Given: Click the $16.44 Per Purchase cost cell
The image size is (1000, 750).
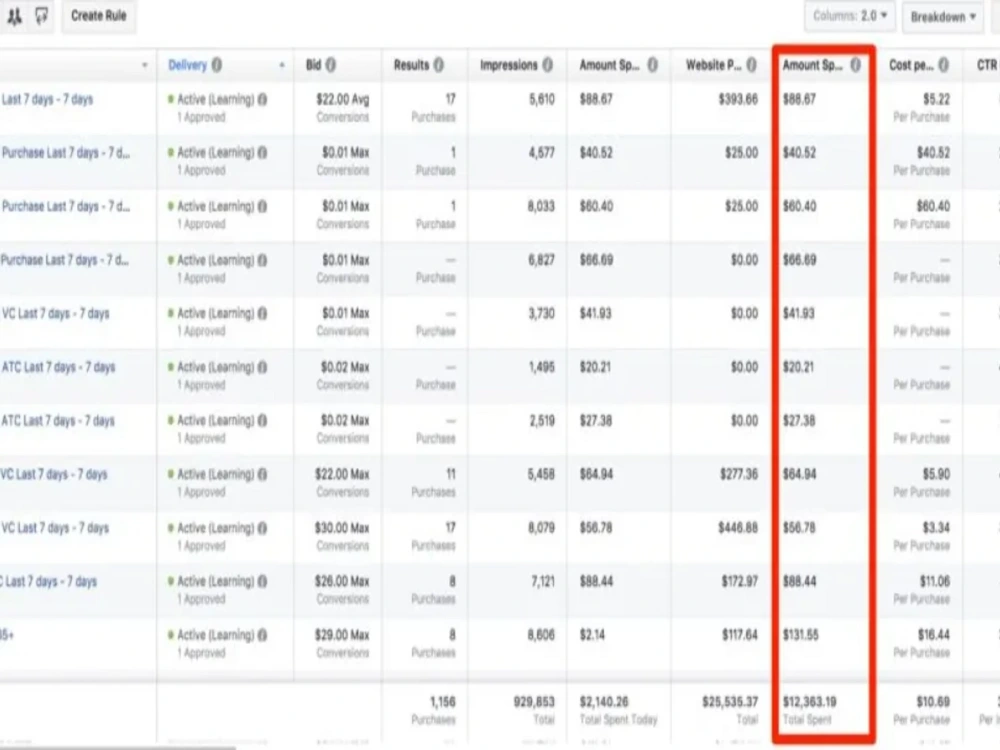Looking at the screenshot, I should pyautogui.click(x=934, y=635).
